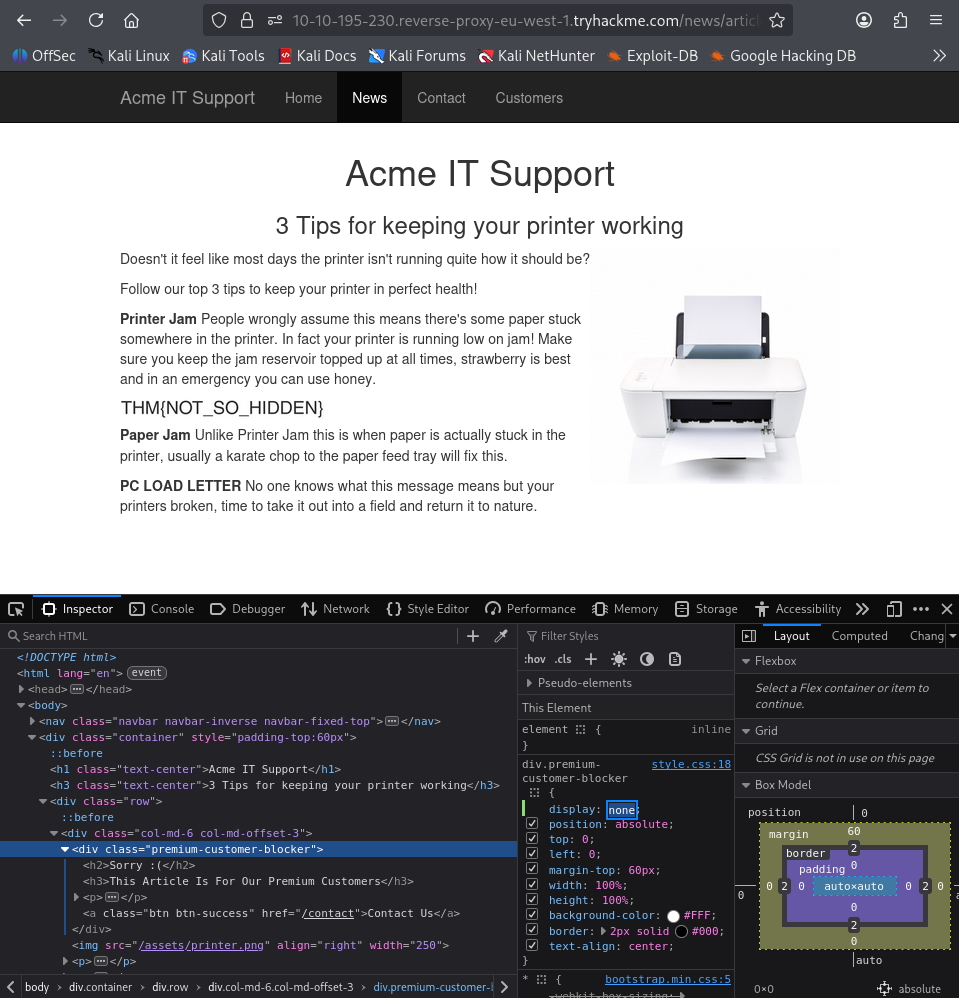Activate the element picker tool
The width and height of the screenshot is (959, 998).
16,609
